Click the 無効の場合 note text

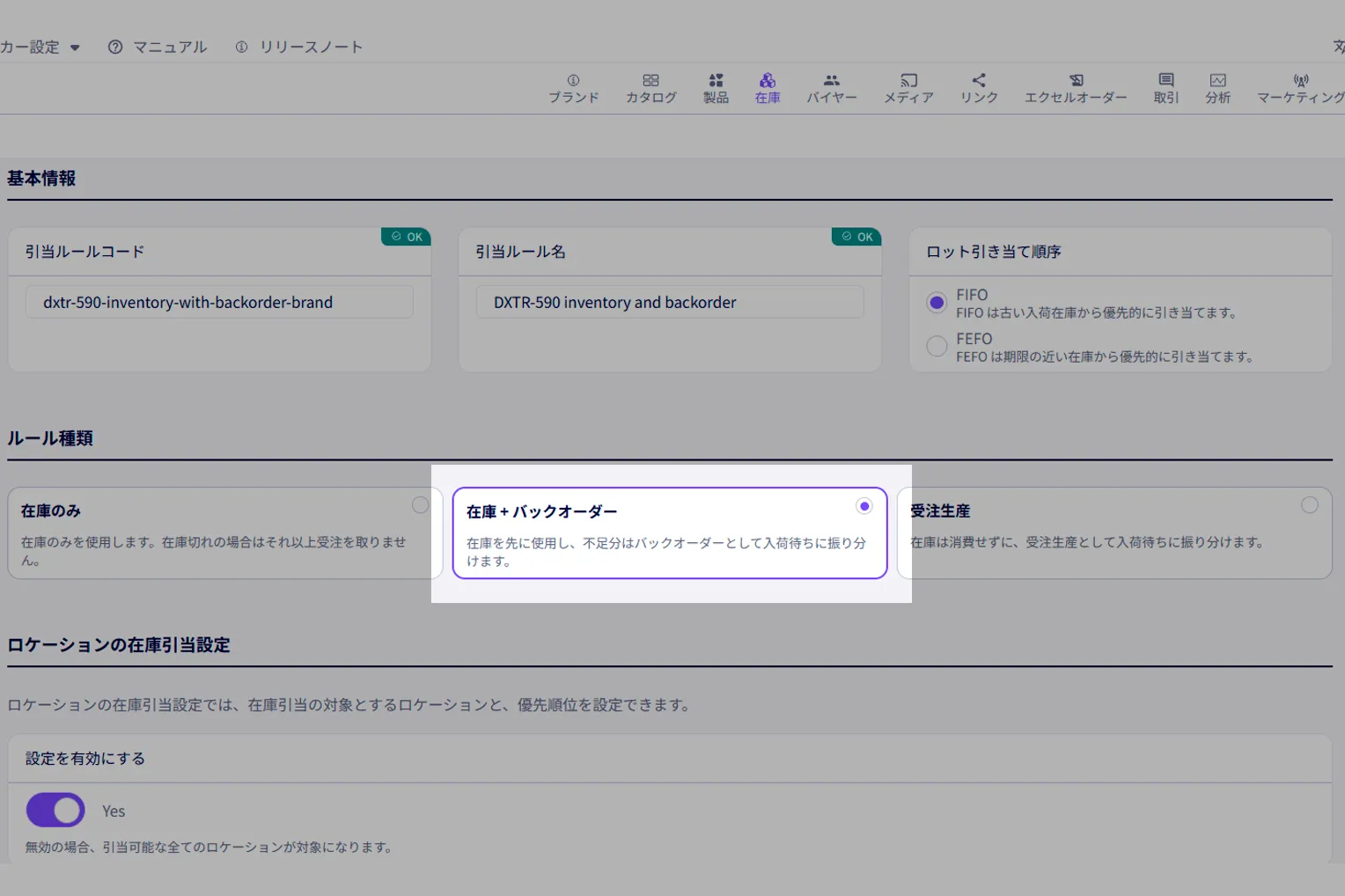pyautogui.click(x=209, y=848)
